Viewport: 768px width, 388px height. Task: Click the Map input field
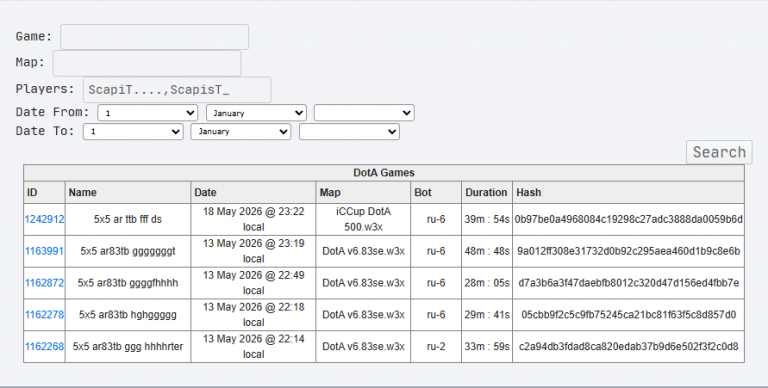[x=147, y=63]
